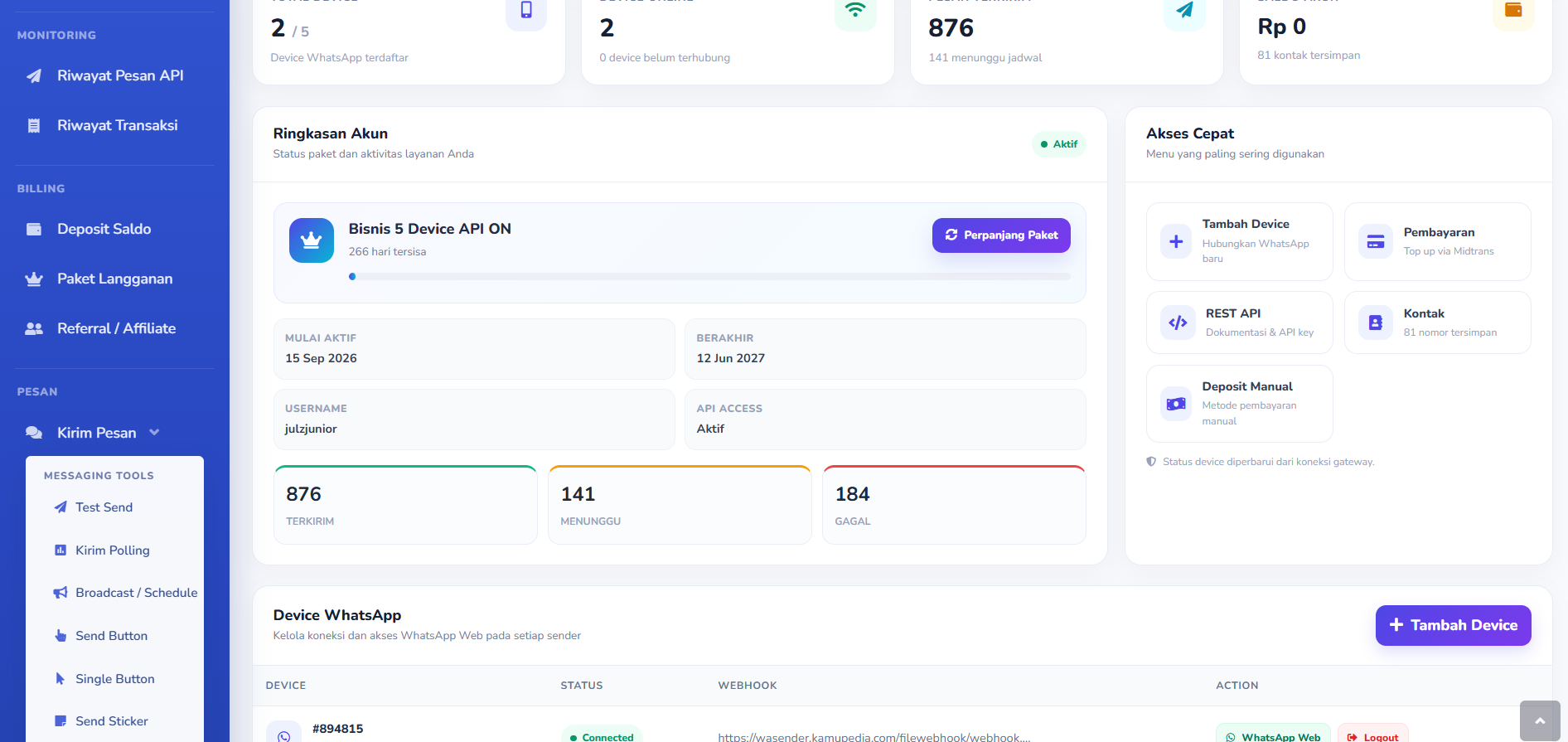Screen dimensions: 1568x742
Task: Click the pointing hand icon beside Send Button
Action: click(60, 636)
